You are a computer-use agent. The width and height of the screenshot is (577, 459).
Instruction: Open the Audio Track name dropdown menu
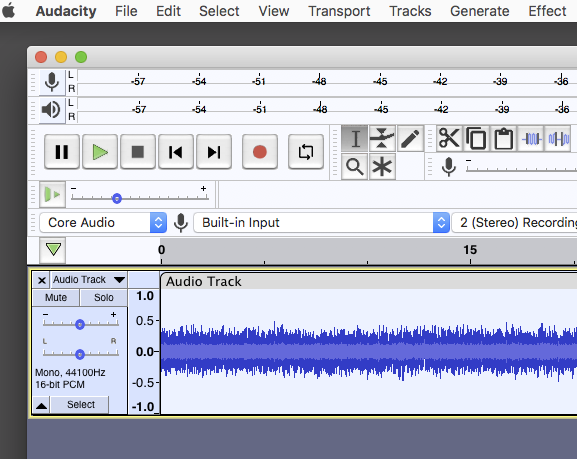coord(89,280)
